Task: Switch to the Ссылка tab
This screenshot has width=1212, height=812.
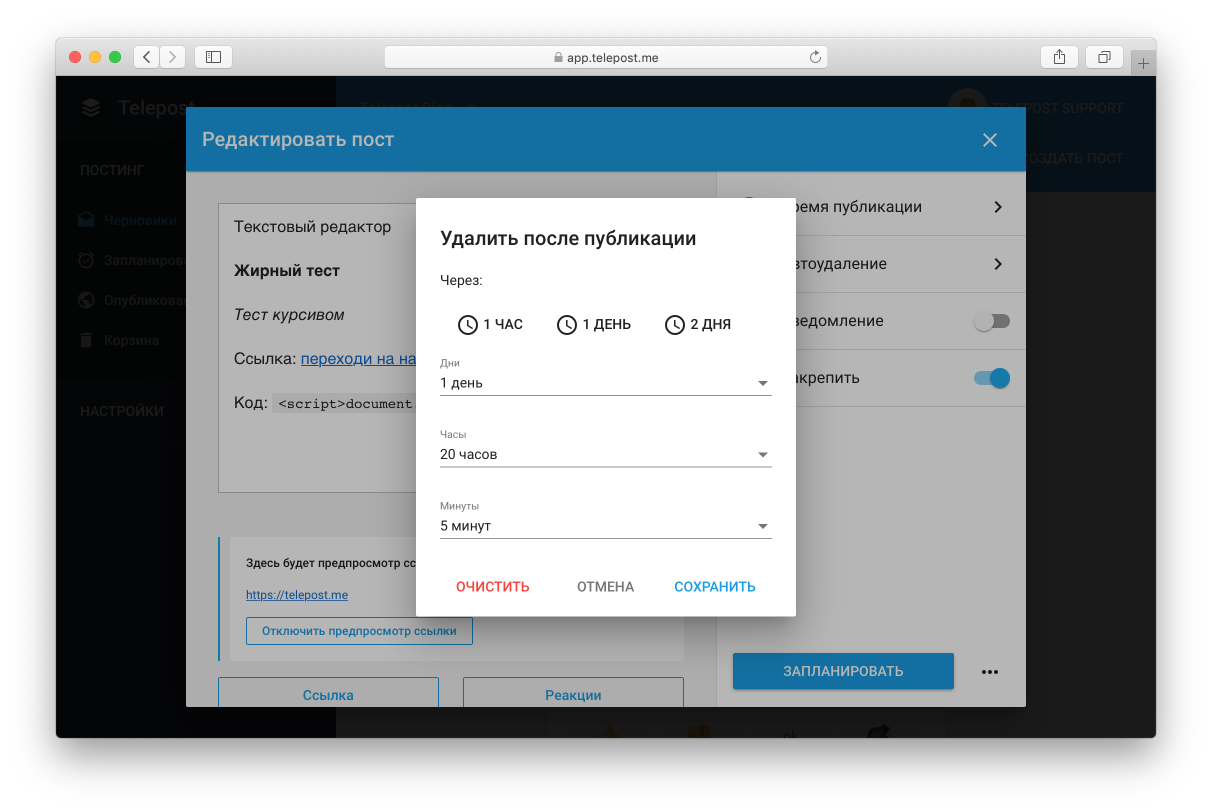Action: point(327,694)
